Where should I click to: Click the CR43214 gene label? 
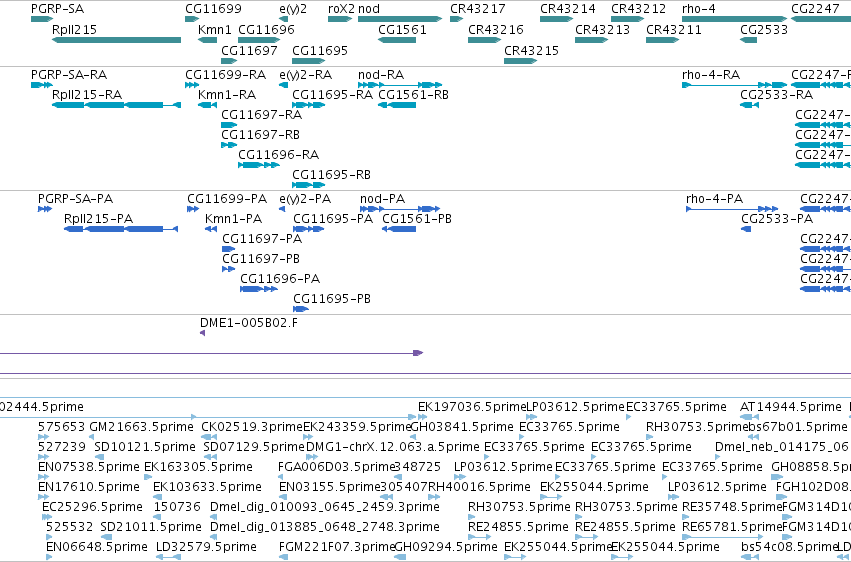pos(568,9)
